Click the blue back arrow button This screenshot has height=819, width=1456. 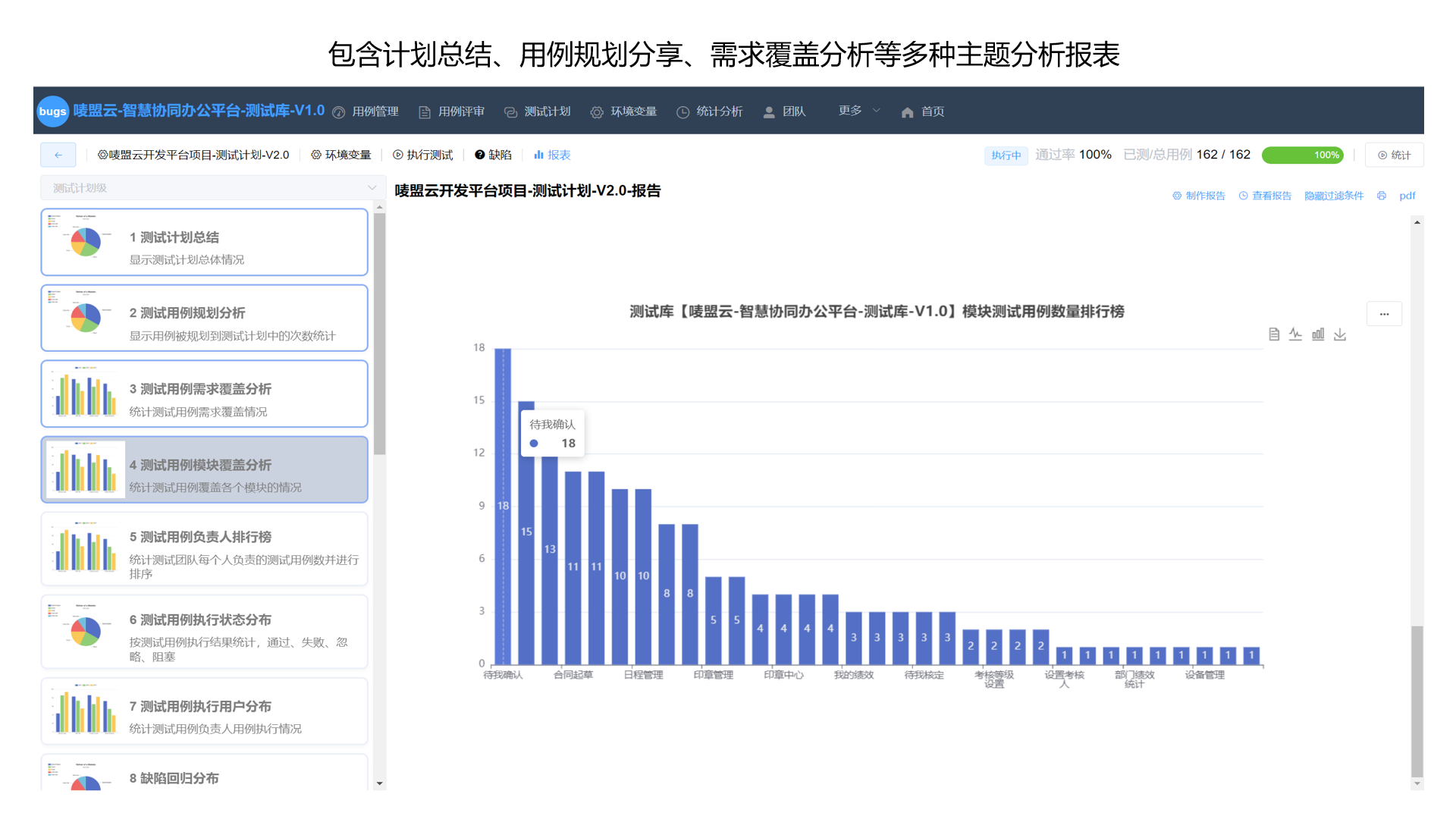(58, 155)
